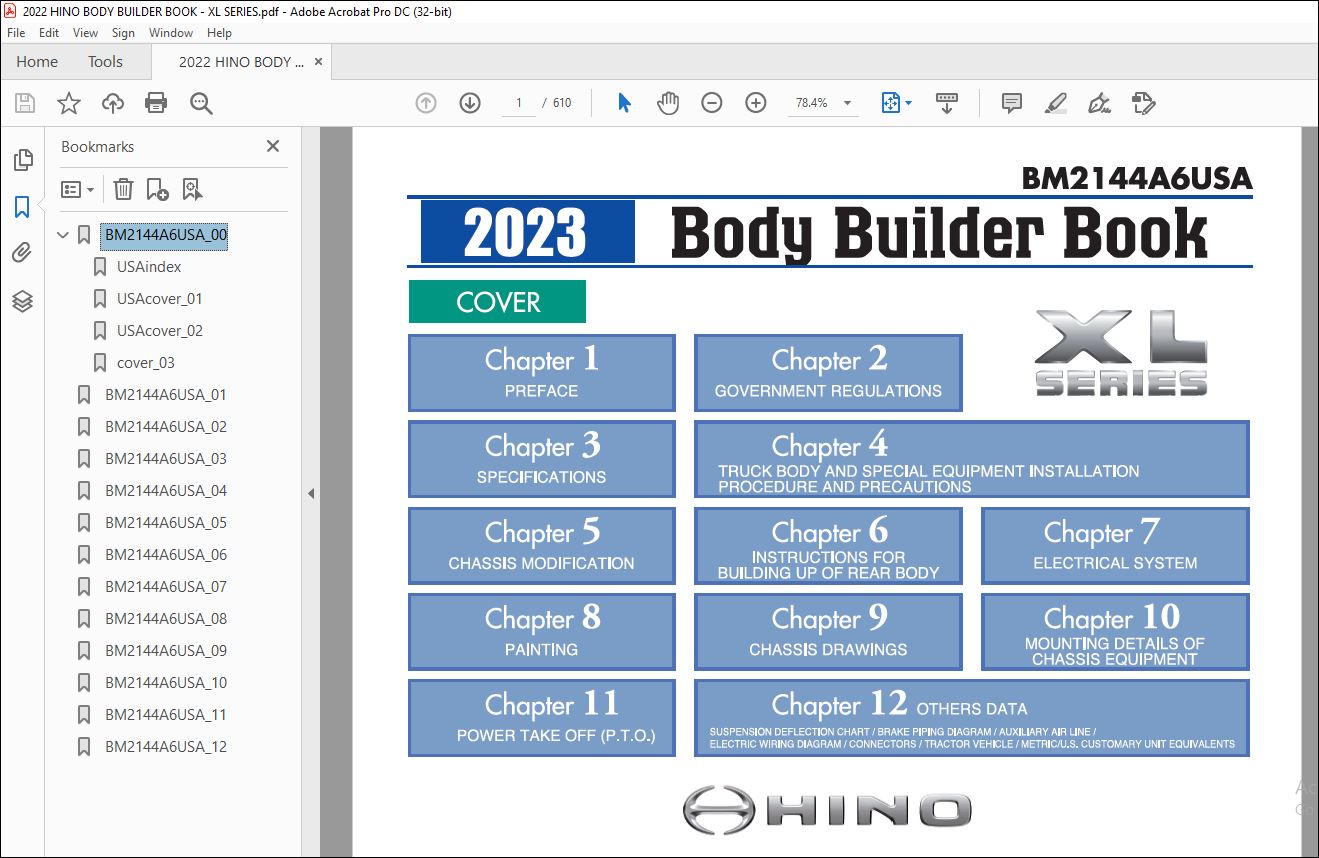Open the Sign menu
The height and width of the screenshot is (858, 1319).
pos(123,33)
